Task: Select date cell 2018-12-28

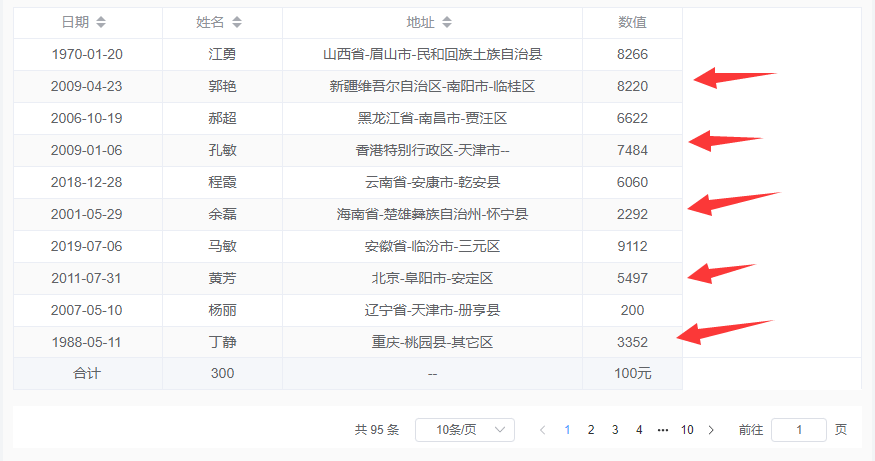Action: pyautogui.click(x=86, y=182)
